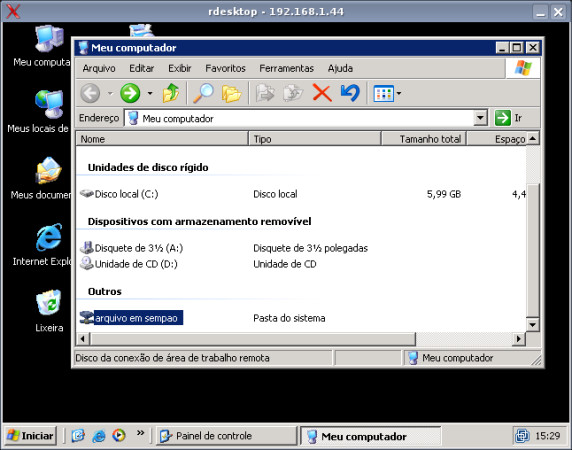Click the vertical scrollbar down arrow
This screenshot has width=572, height=450.
[x=533, y=325]
